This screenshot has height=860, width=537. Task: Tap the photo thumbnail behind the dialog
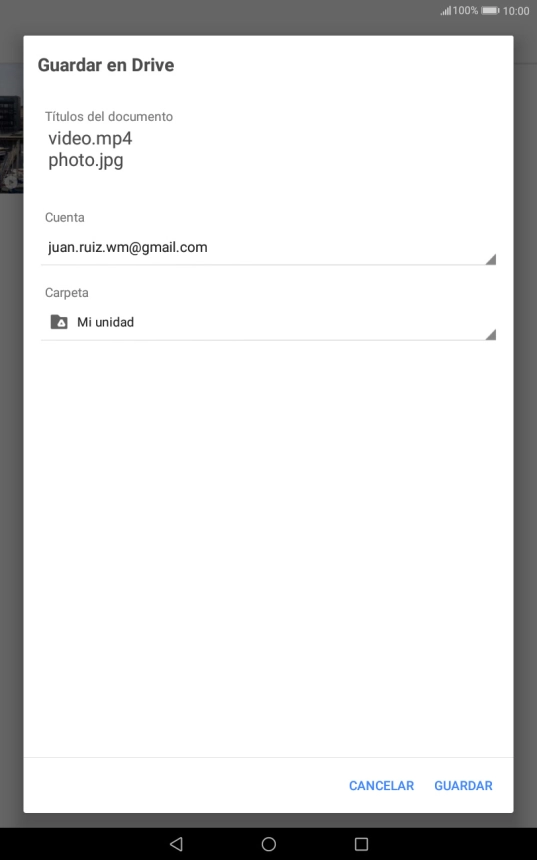[11, 144]
